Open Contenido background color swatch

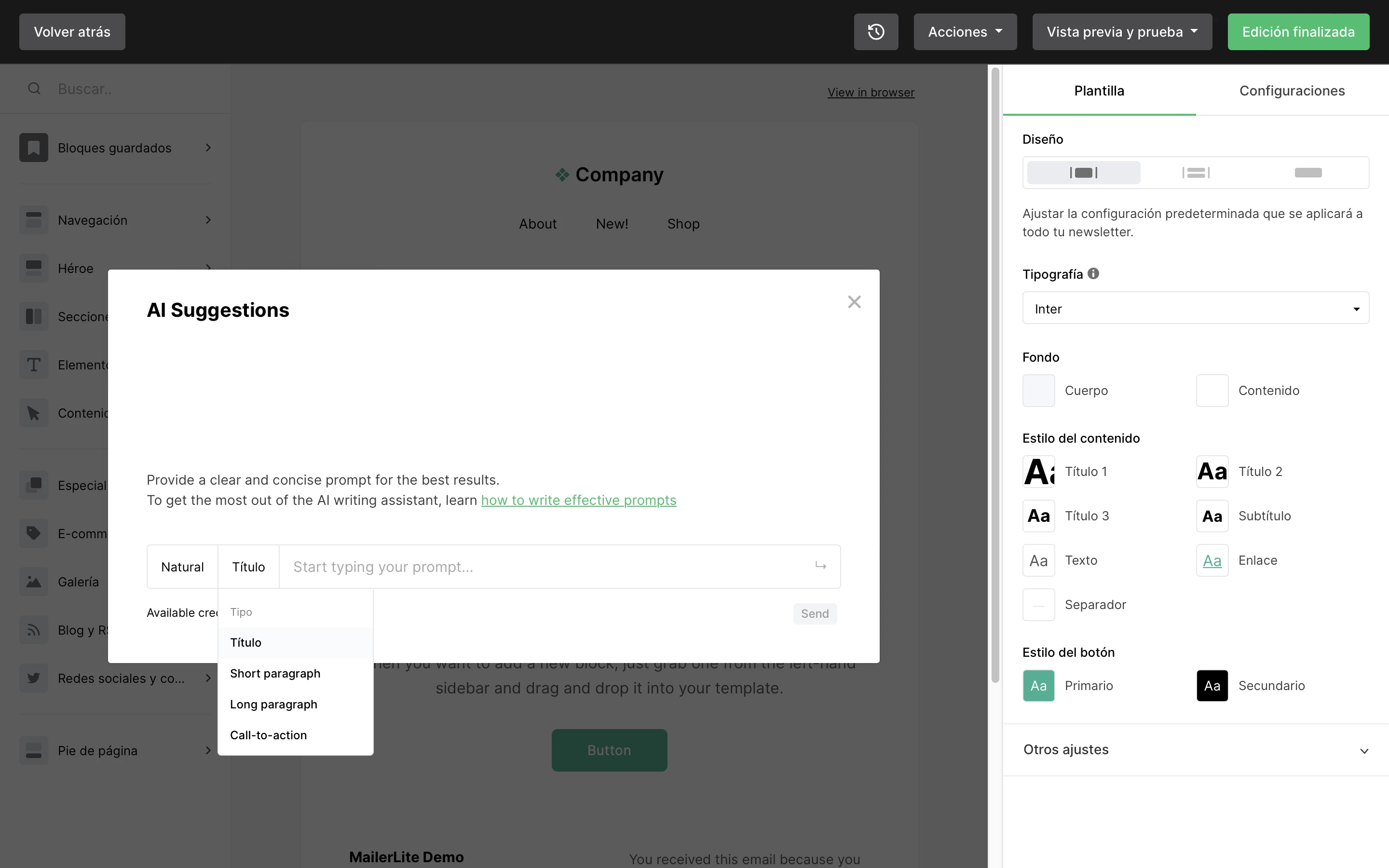click(x=1212, y=391)
